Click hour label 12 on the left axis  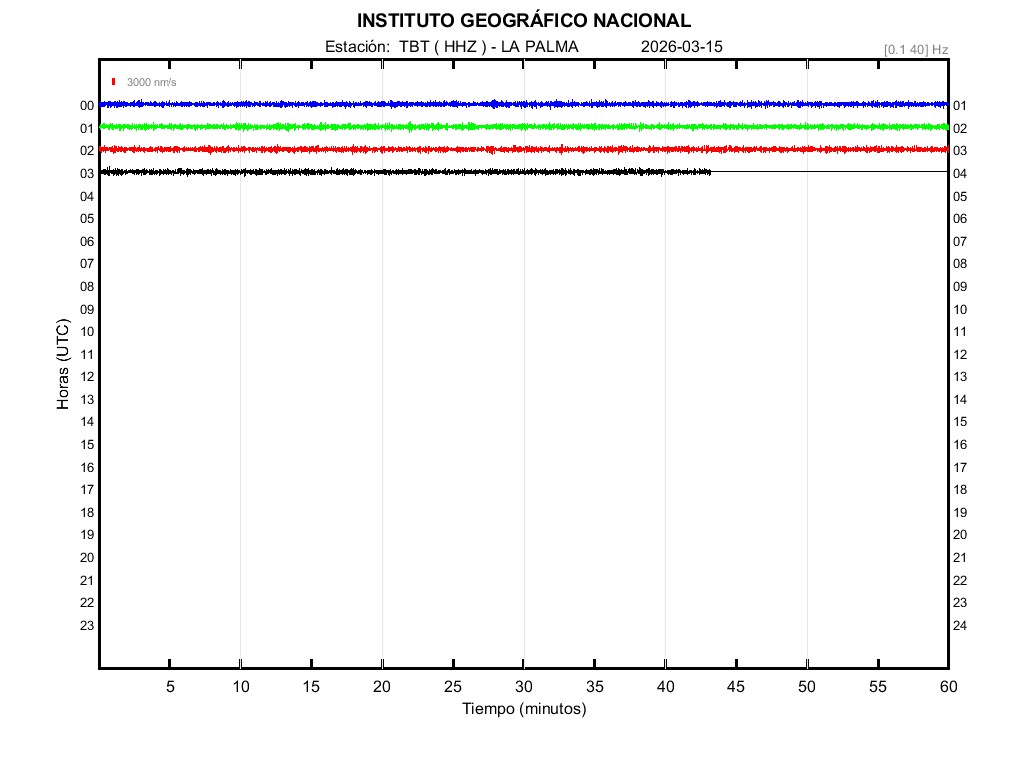click(x=87, y=377)
